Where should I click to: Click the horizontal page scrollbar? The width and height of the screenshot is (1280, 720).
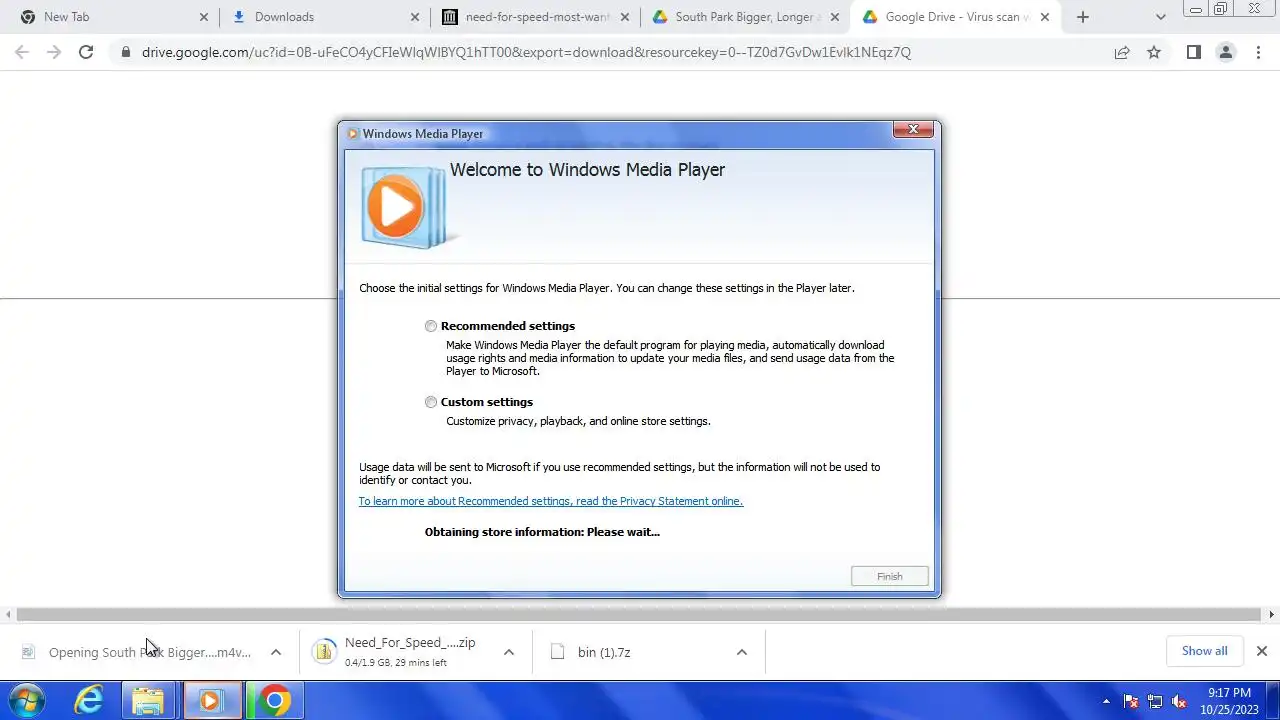coord(639,615)
